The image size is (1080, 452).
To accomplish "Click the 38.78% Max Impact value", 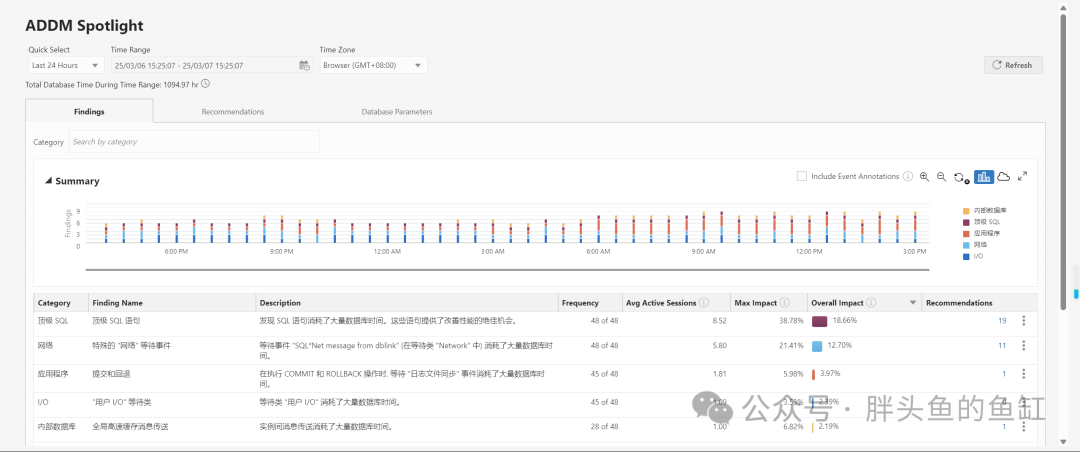I will 791,320.
